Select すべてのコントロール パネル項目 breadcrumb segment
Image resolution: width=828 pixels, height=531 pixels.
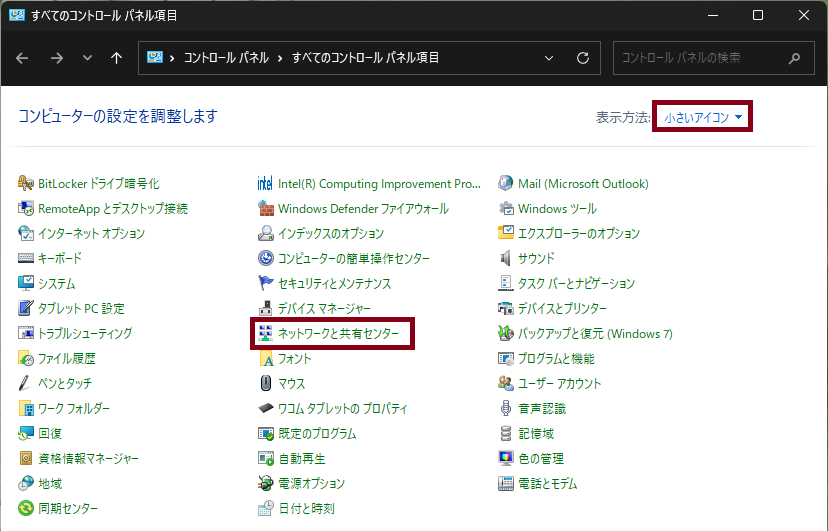coord(366,58)
